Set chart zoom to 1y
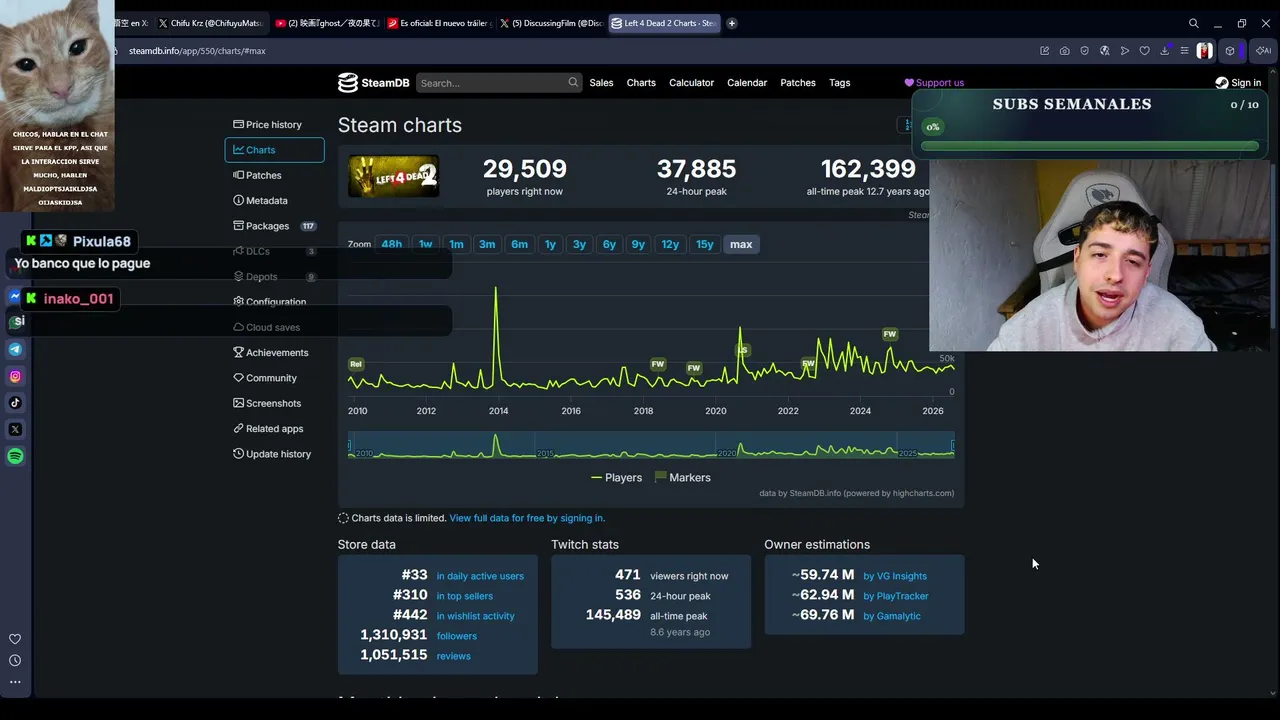Viewport: 1280px width, 720px height. [550, 244]
